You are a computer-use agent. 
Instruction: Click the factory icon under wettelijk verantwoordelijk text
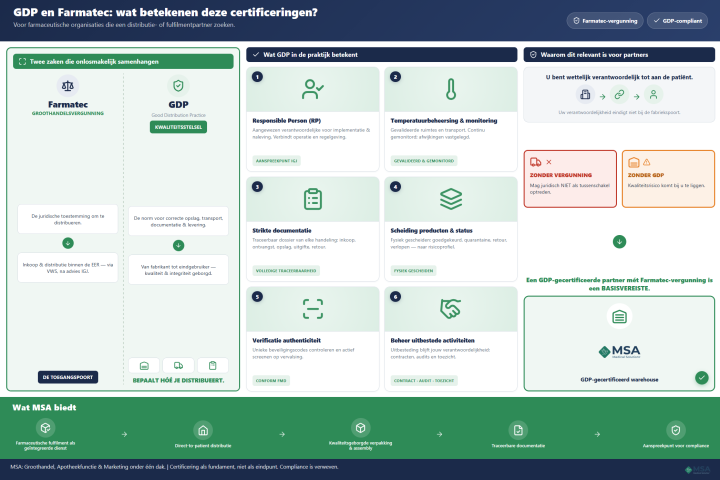click(x=585, y=95)
